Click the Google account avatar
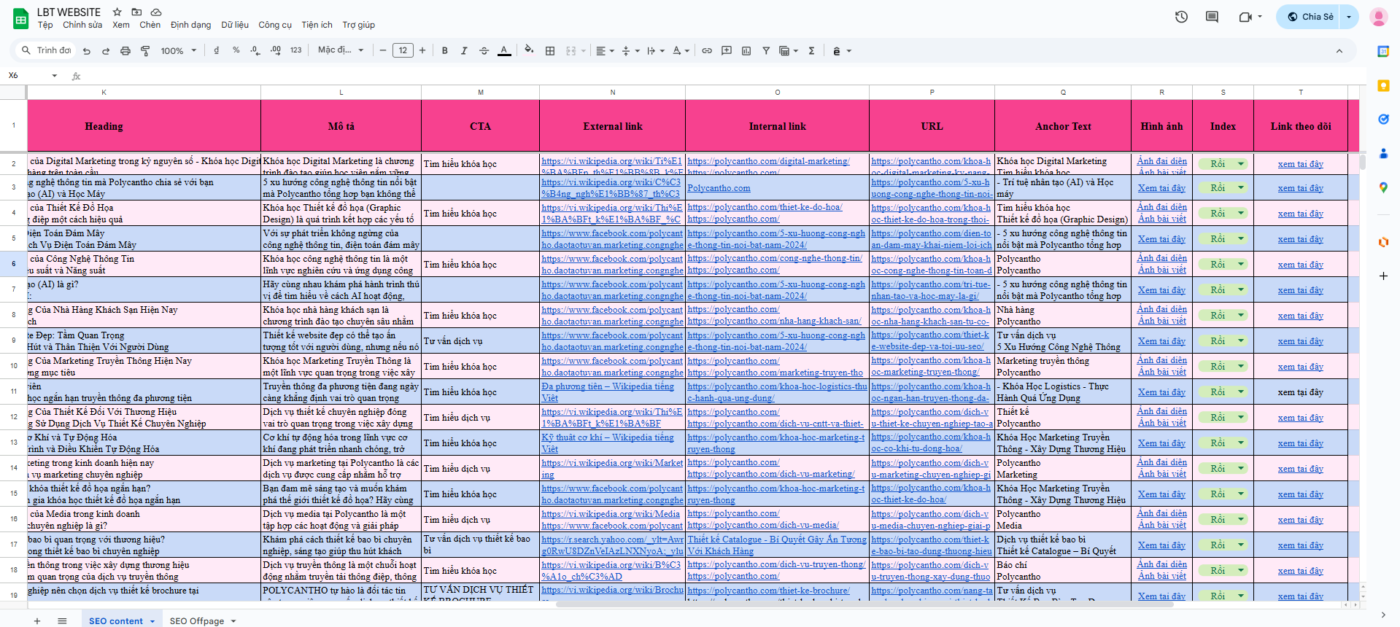 click(1381, 17)
